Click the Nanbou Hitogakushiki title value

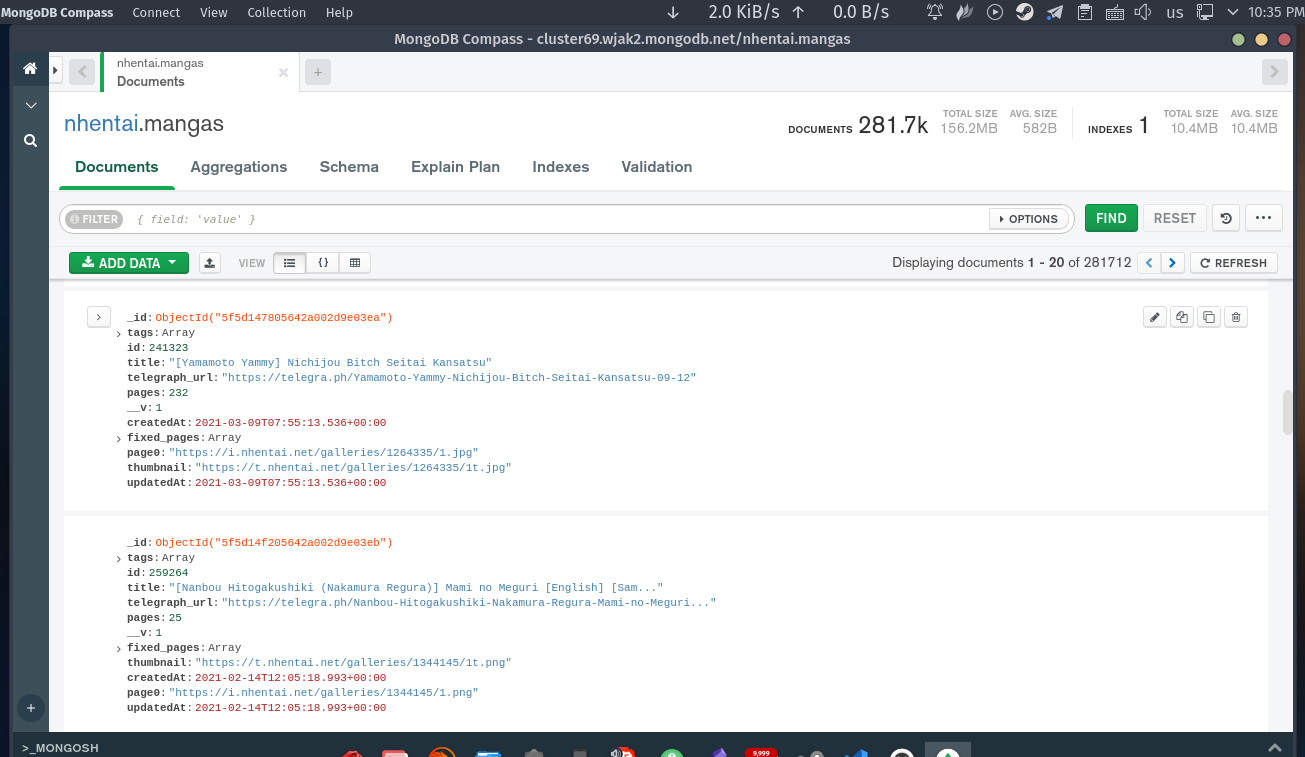pos(416,588)
